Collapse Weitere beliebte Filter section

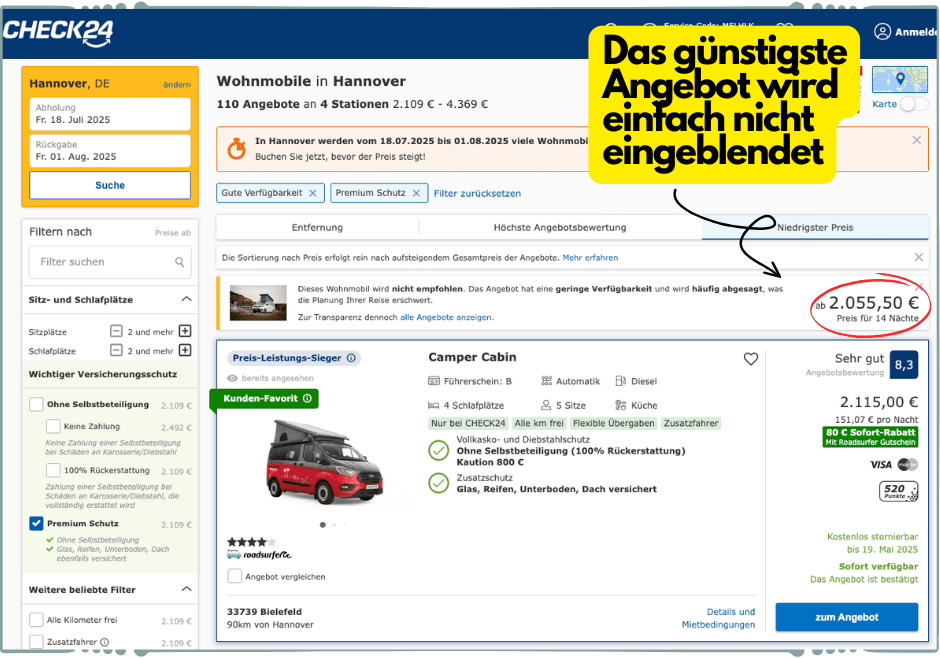[186, 589]
